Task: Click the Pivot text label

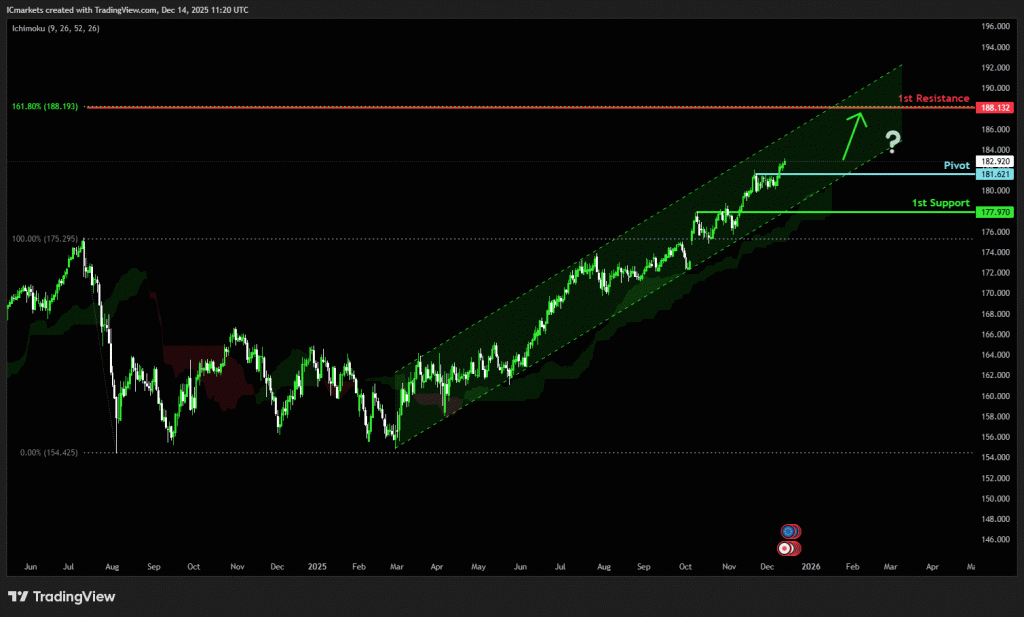Action: (x=956, y=164)
